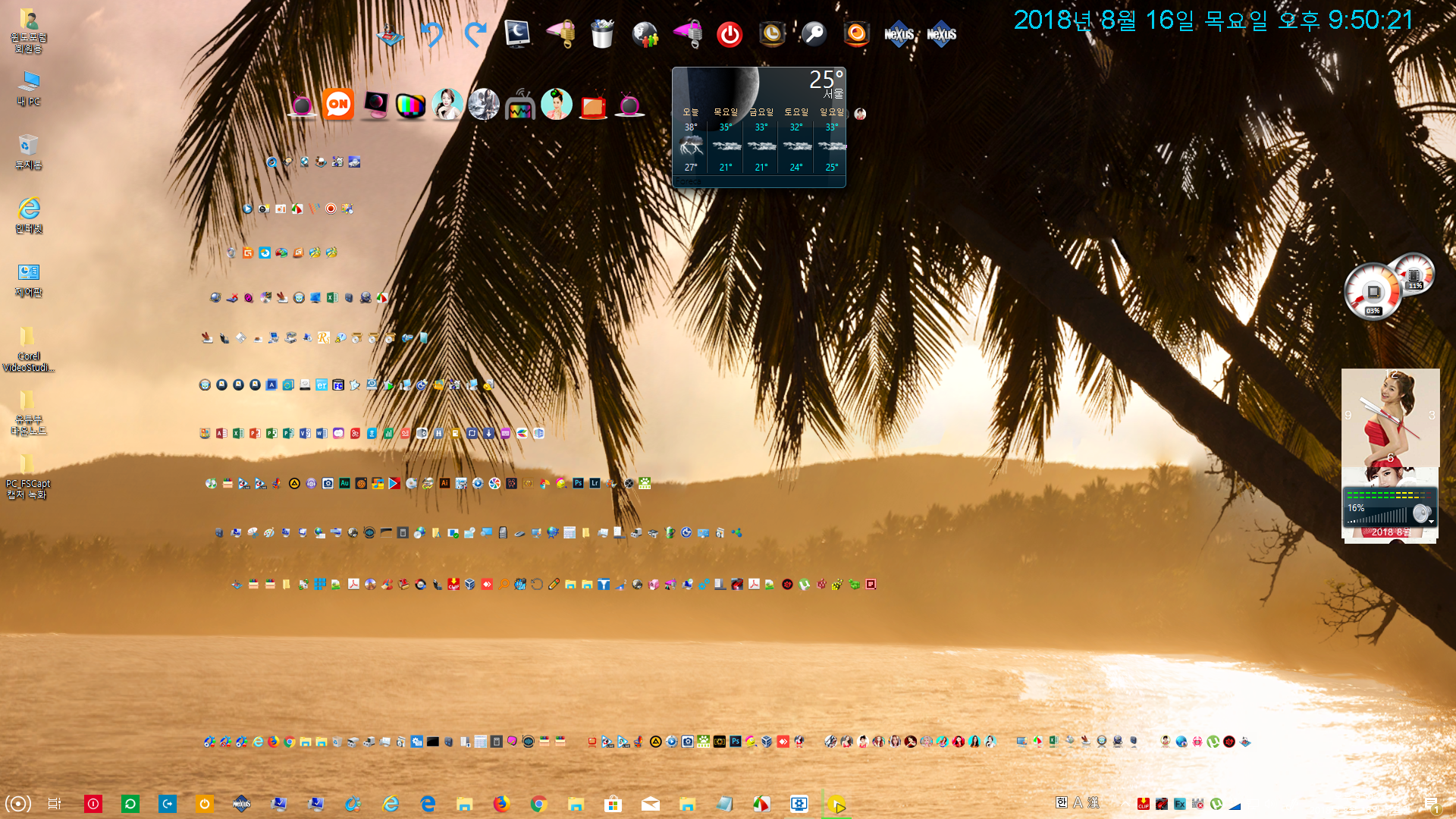The height and width of the screenshot is (819, 1456).
Task: Click the orange power tile on taskbar
Action: coord(204,804)
